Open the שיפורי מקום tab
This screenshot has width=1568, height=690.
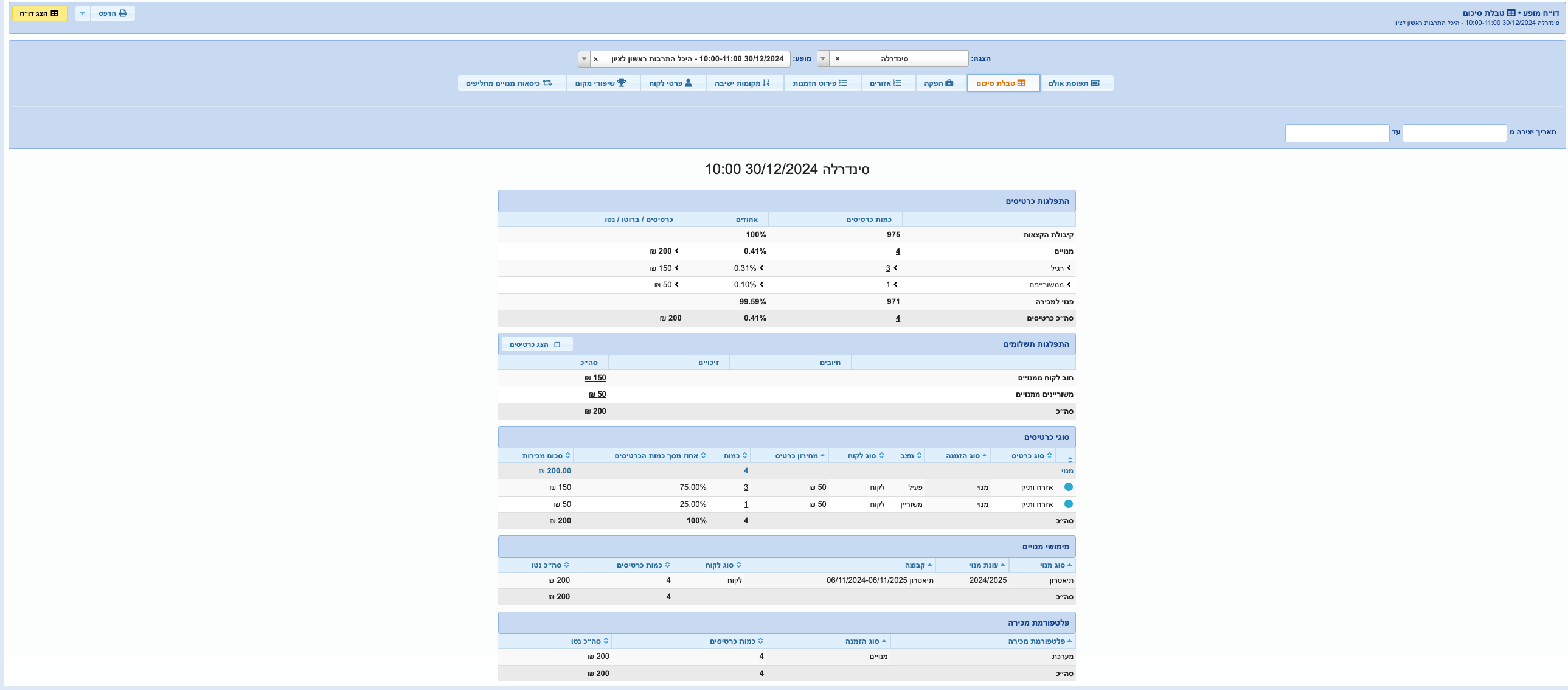(x=603, y=83)
